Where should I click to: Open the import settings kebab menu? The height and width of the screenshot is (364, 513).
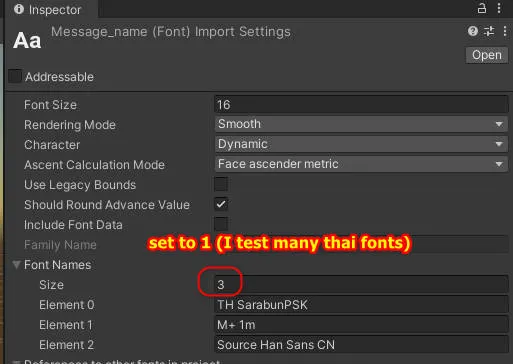[505, 31]
